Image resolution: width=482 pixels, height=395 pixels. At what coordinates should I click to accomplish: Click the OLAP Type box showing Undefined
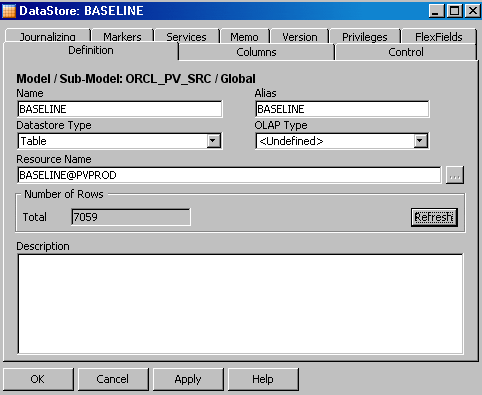[x=342, y=141]
